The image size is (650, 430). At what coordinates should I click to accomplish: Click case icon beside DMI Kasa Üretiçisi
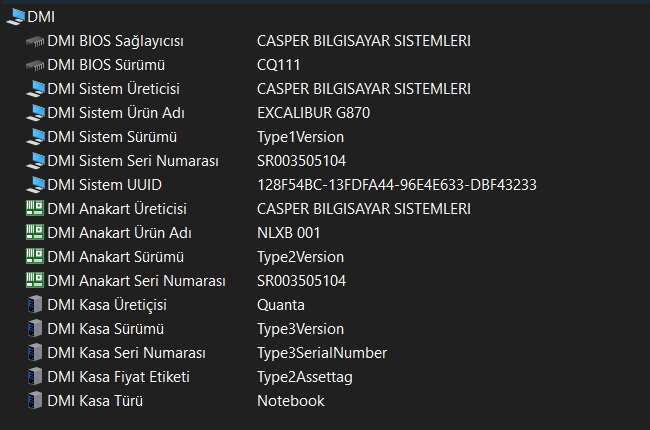click(x=35, y=305)
